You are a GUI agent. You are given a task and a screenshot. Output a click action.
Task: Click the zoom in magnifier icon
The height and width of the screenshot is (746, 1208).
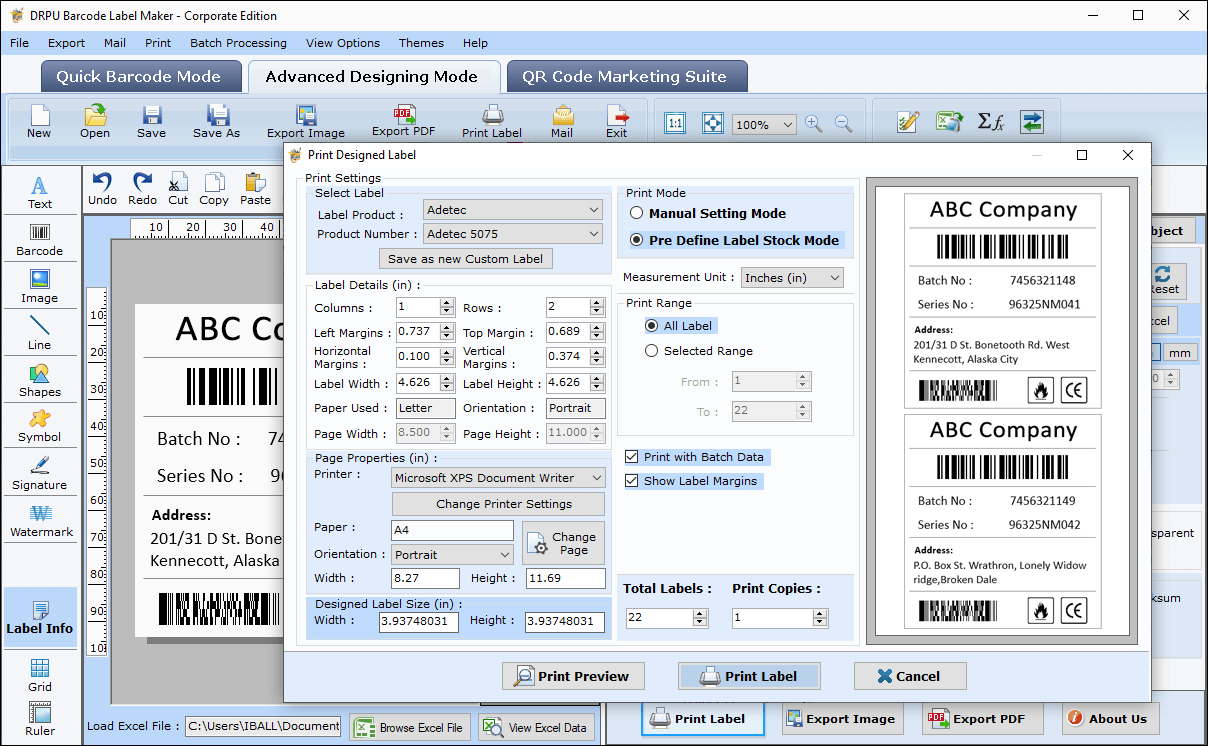[x=814, y=124]
